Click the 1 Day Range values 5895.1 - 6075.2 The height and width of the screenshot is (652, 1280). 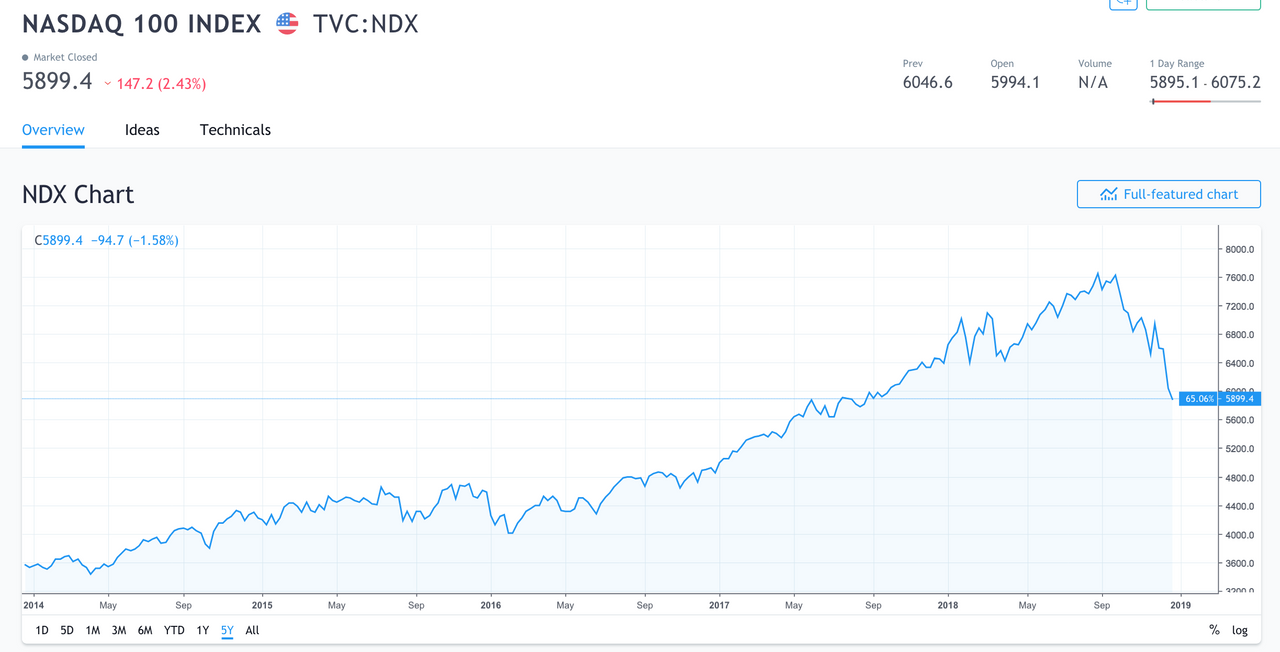pos(1205,82)
